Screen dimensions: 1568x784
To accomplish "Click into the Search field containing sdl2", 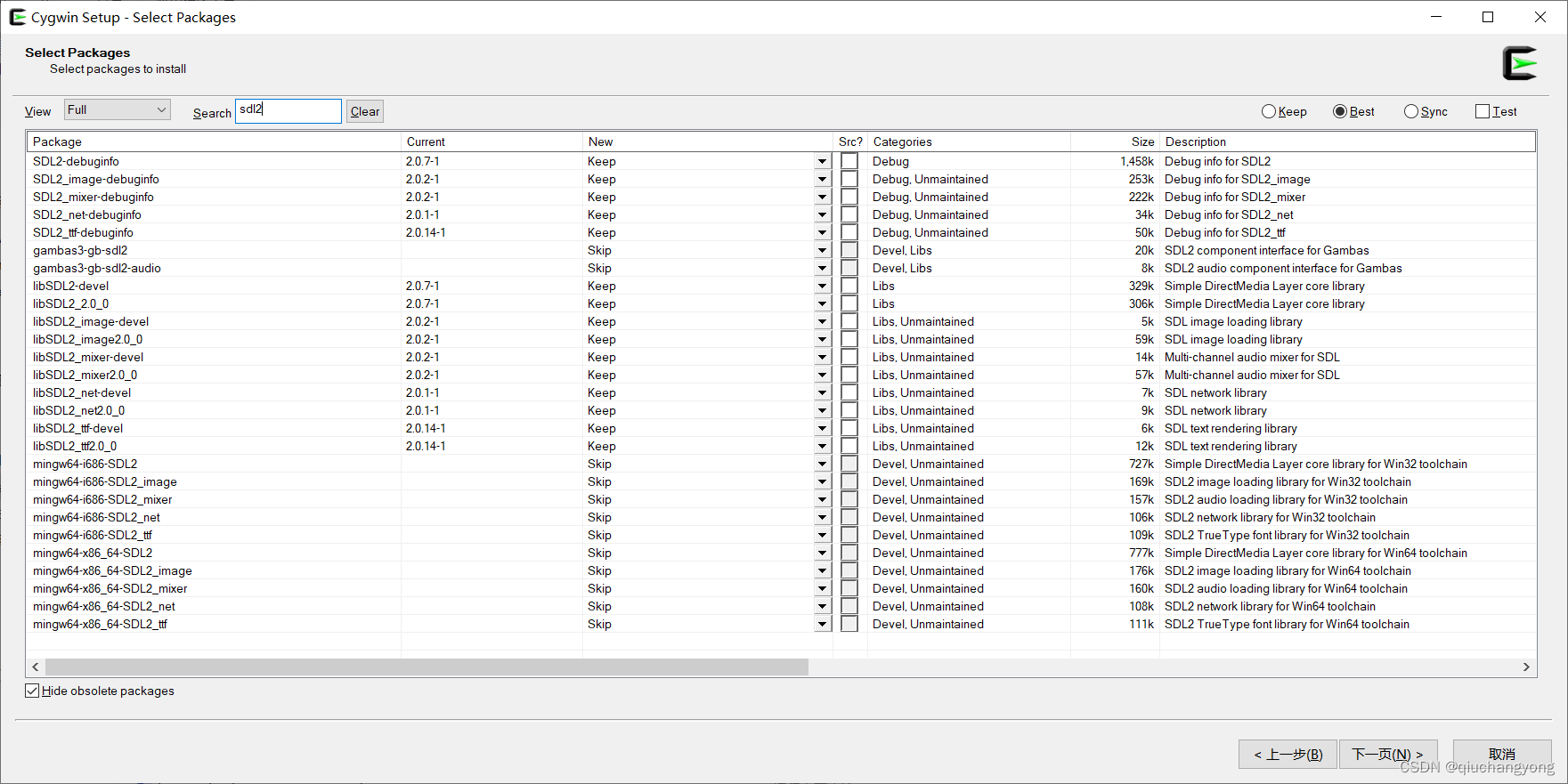I will pyautogui.click(x=288, y=110).
